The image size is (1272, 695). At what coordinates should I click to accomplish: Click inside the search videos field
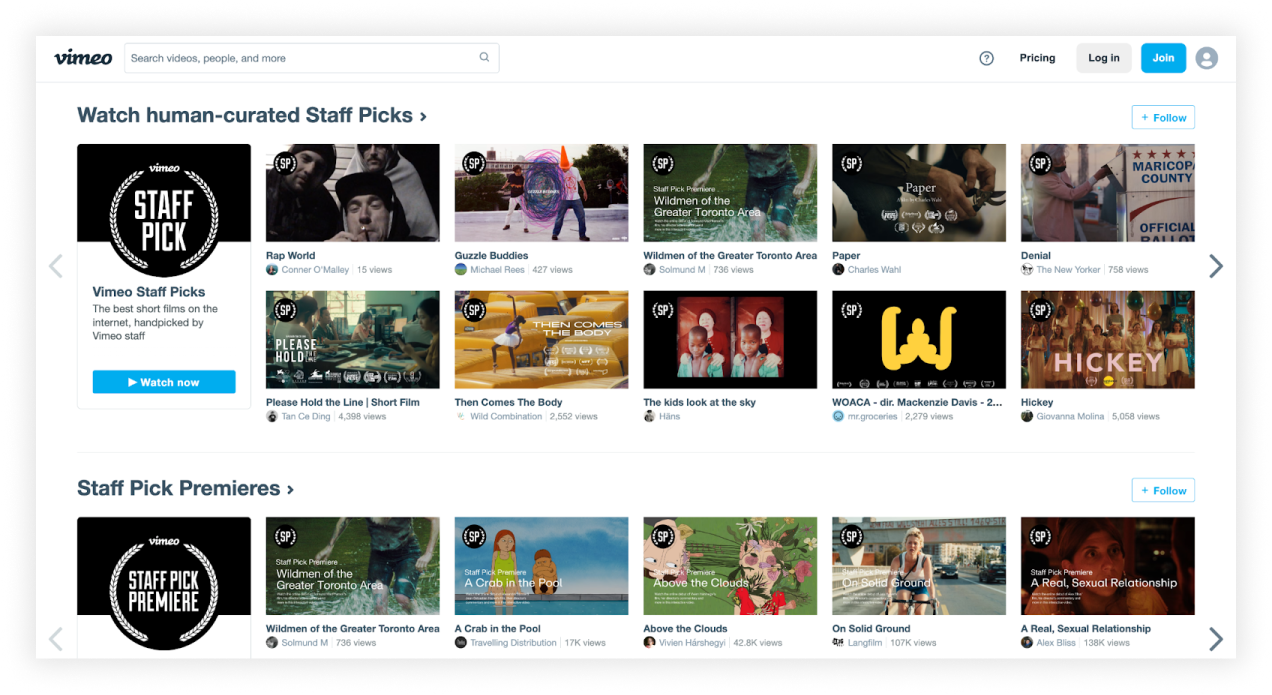point(300,57)
